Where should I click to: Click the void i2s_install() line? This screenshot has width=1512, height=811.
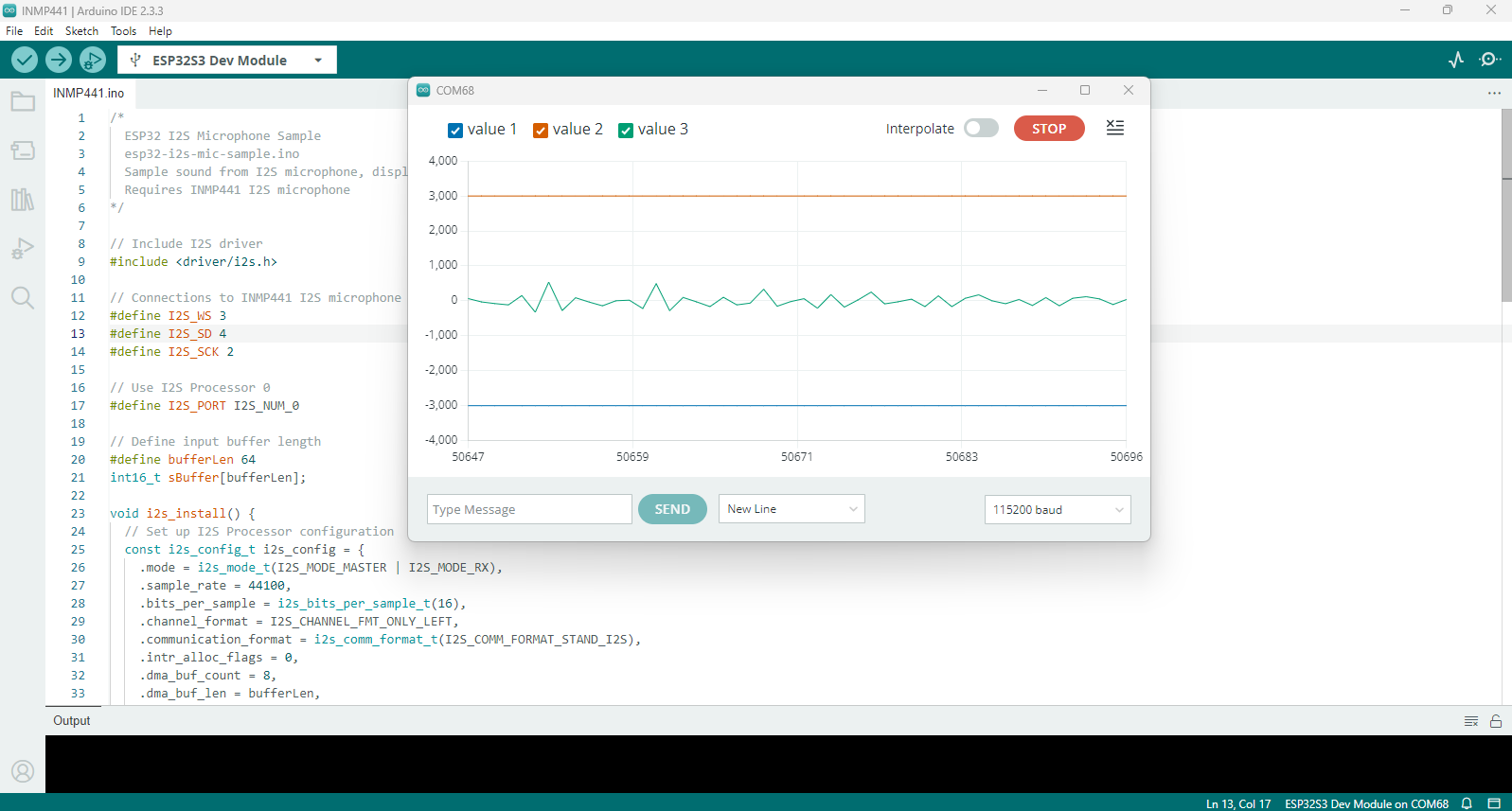[x=183, y=514]
